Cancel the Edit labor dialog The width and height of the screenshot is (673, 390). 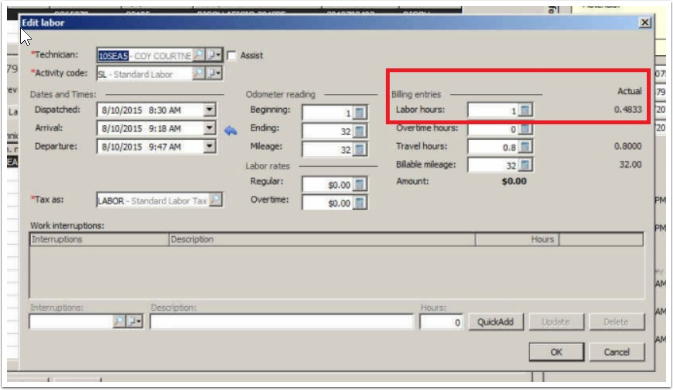pos(617,352)
